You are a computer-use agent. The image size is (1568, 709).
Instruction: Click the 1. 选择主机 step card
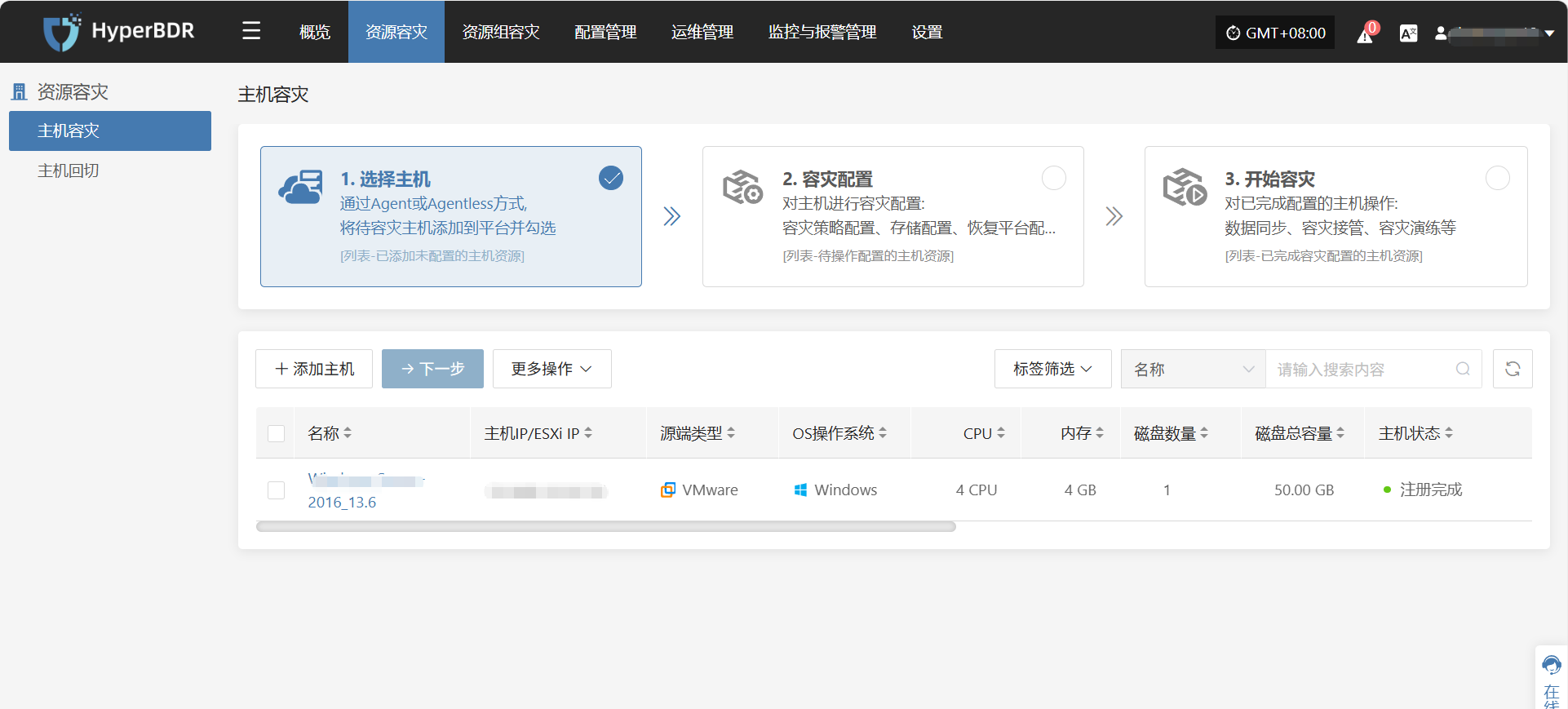(451, 216)
